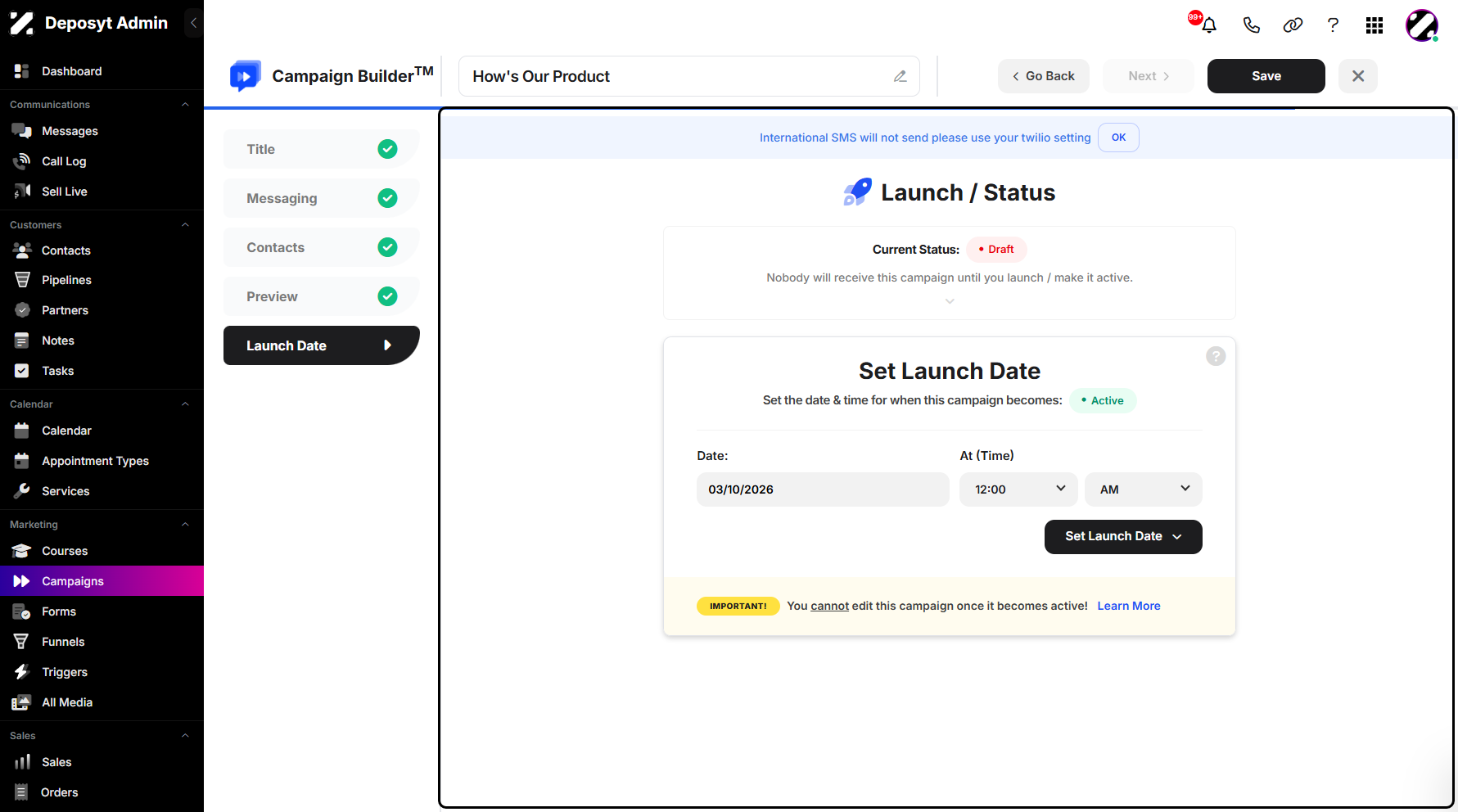
Task: Click the Set Launch Date help icon
Action: pos(1216,356)
